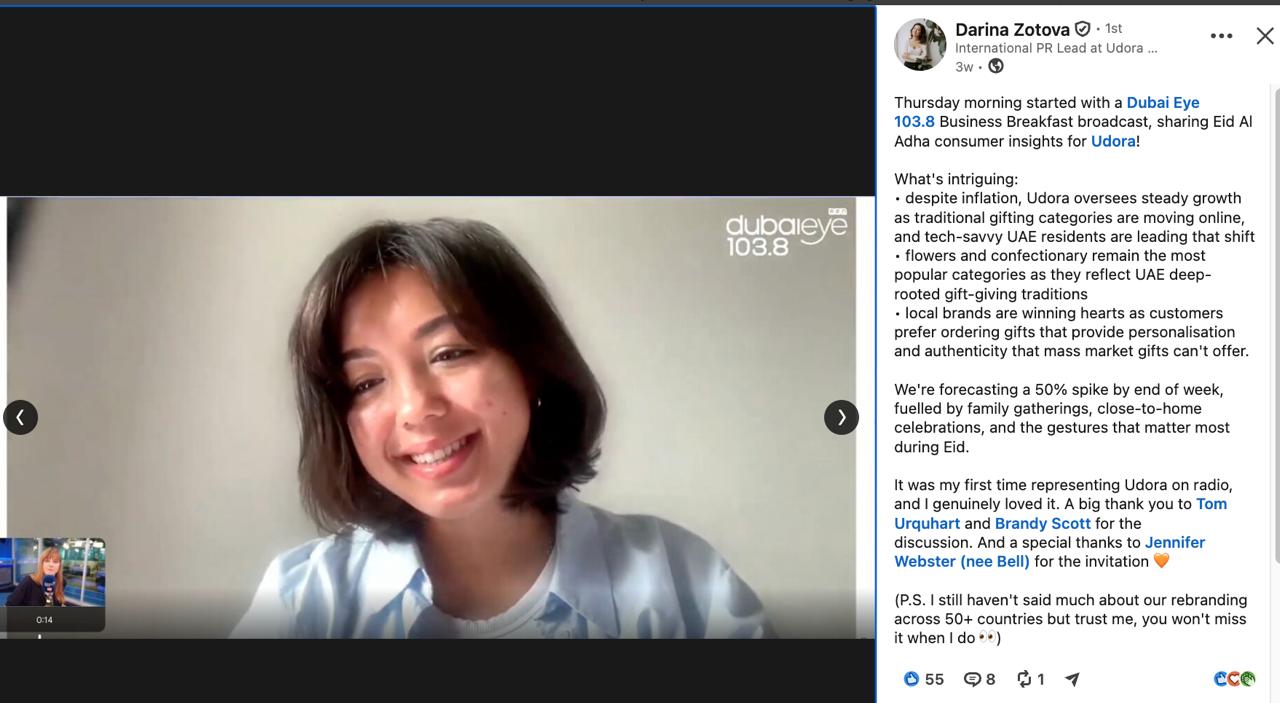Viewport: 1280px width, 703px height.
Task: Click the 'What's intriguing:' text line
Action: click(x=956, y=179)
